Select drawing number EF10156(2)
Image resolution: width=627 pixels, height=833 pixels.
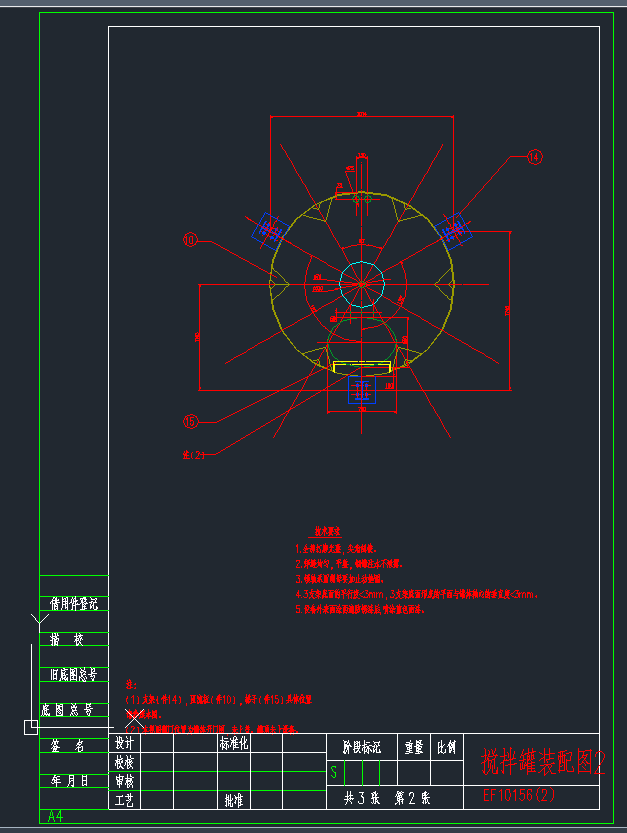518,796
